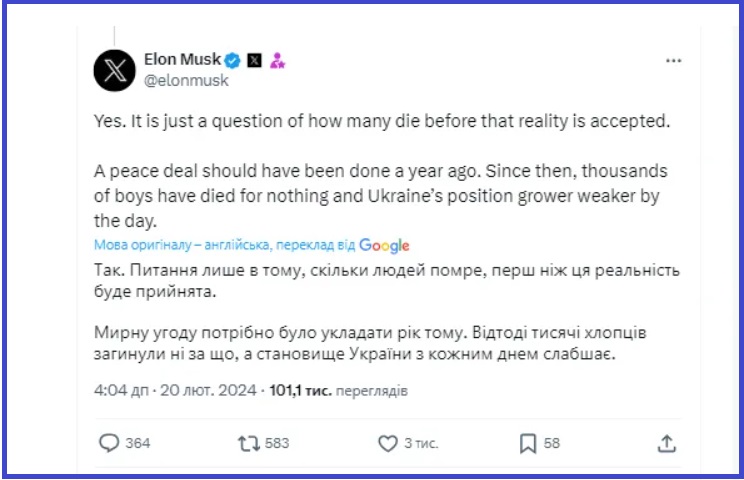
Task: Like the tweet with the heart icon
Action: (388, 441)
